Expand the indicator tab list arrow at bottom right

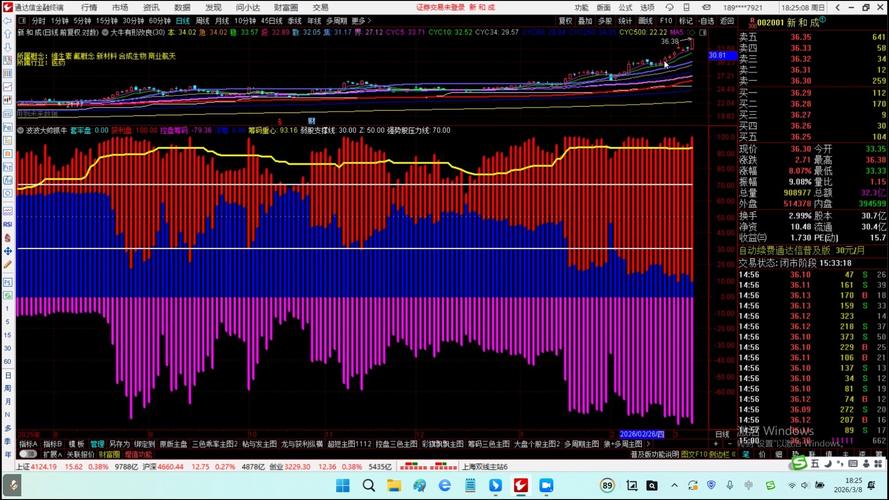(x=649, y=444)
